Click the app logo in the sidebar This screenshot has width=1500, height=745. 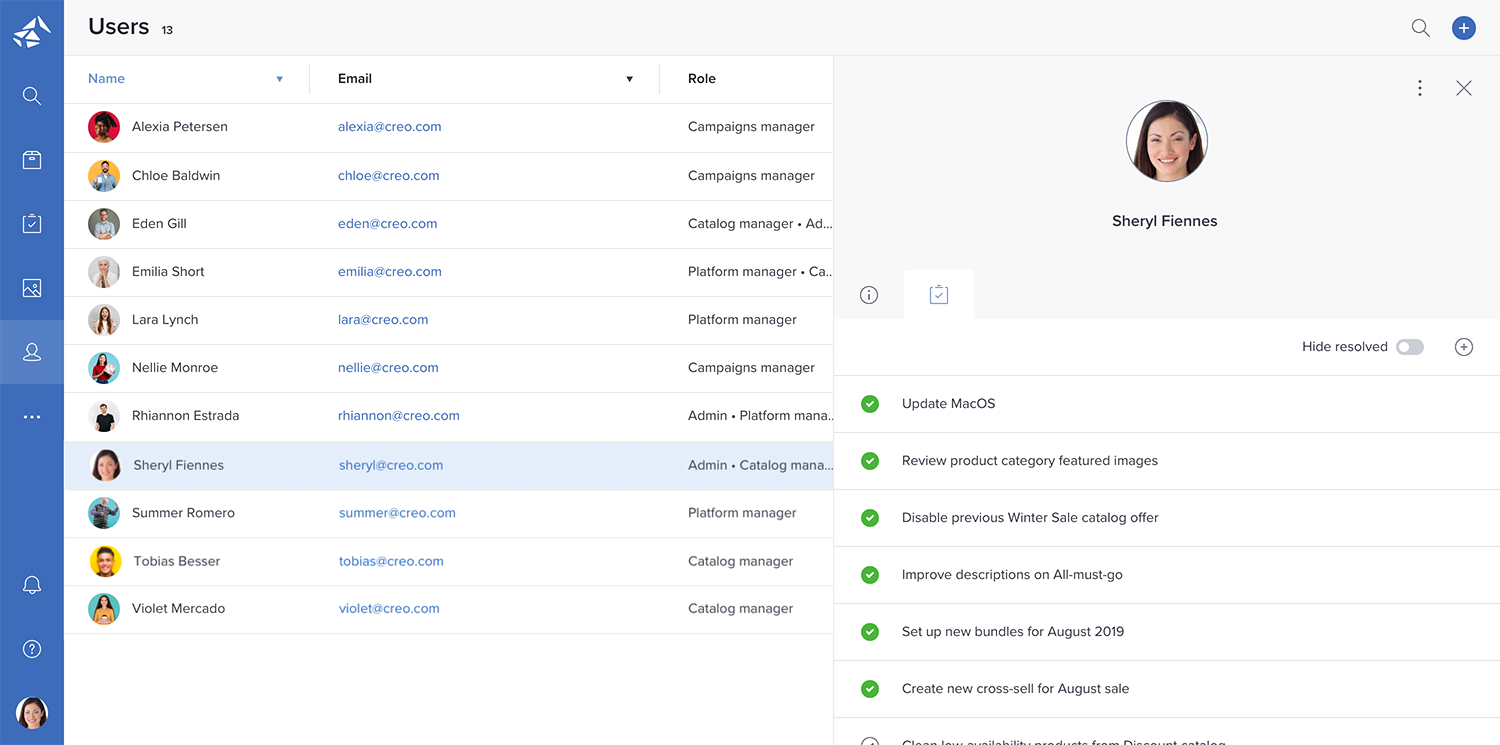(x=32, y=32)
